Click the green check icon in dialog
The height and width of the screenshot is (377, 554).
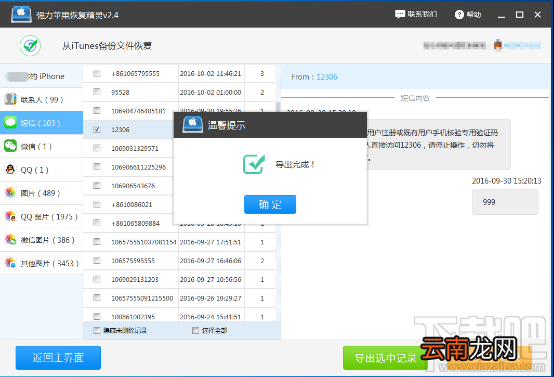tap(254, 164)
